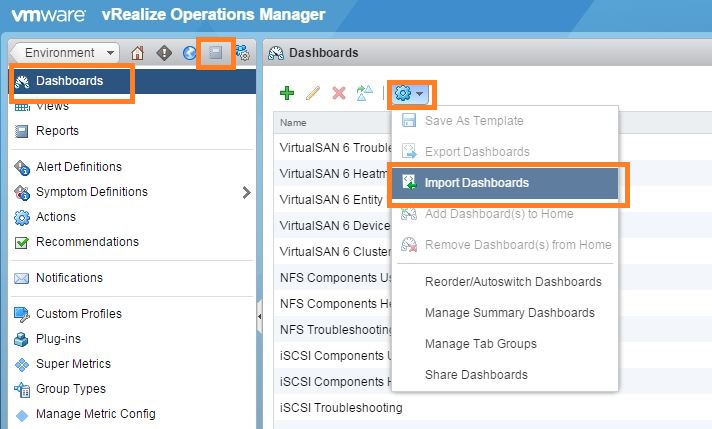712x429 pixels.
Task: Click the Content icon in navigation toolbar
Action: click(216, 53)
